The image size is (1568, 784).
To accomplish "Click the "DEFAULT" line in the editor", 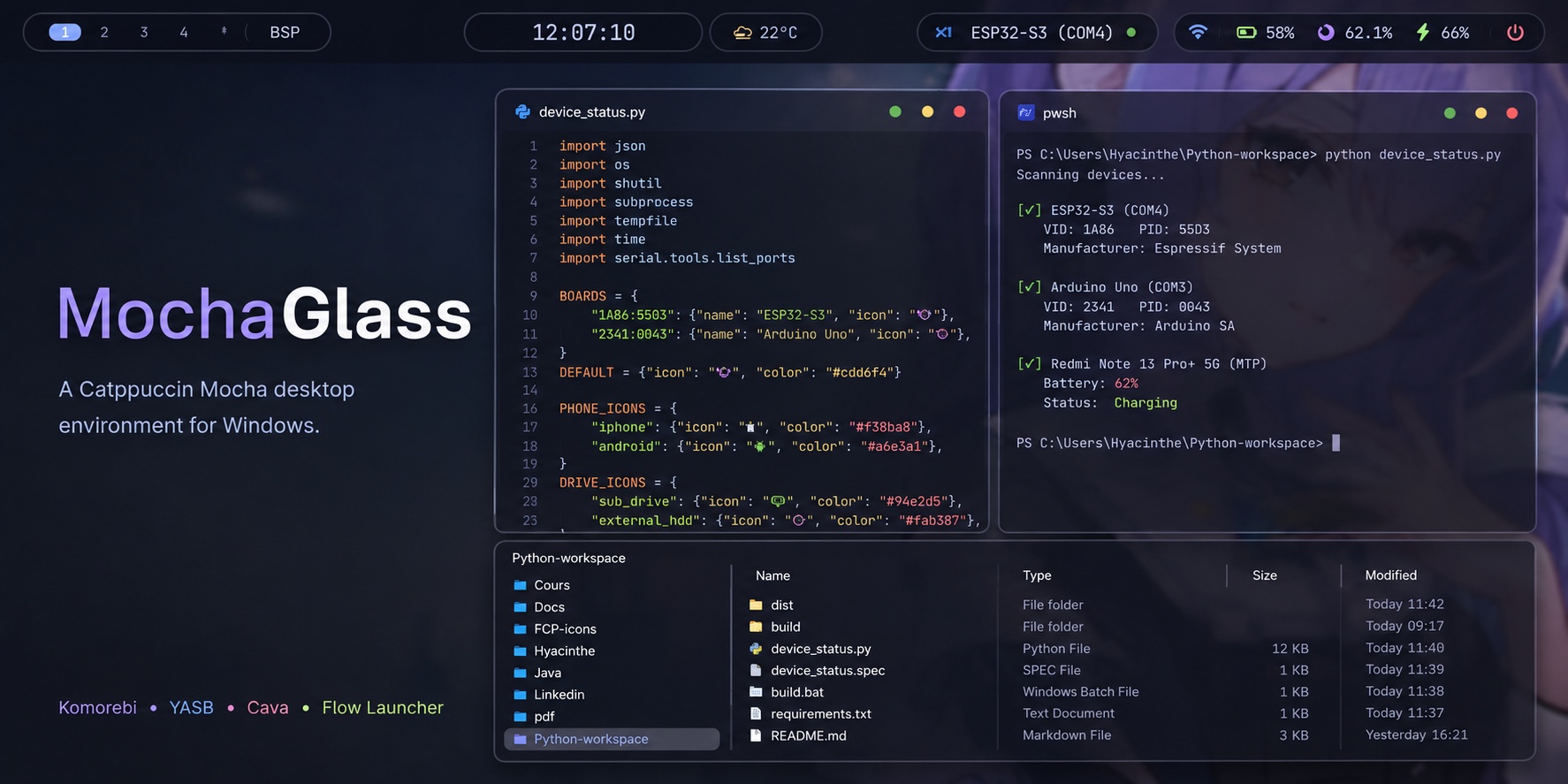I will [x=730, y=372].
